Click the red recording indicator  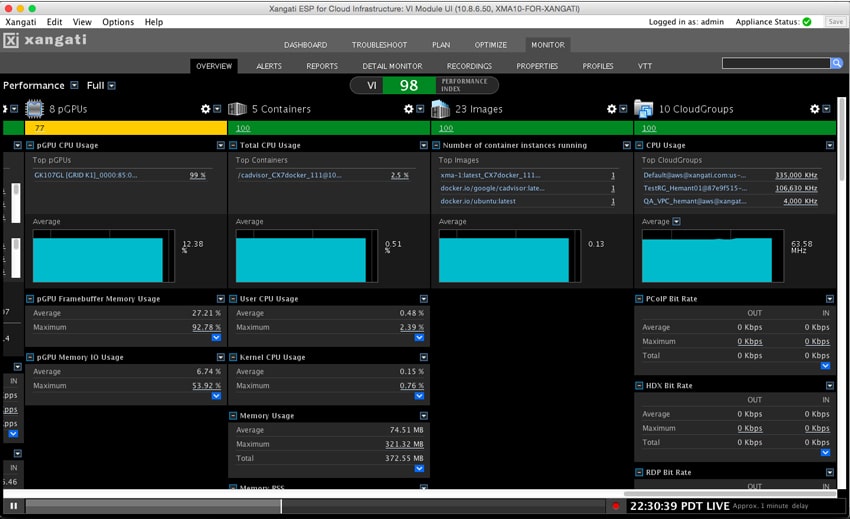click(x=616, y=506)
